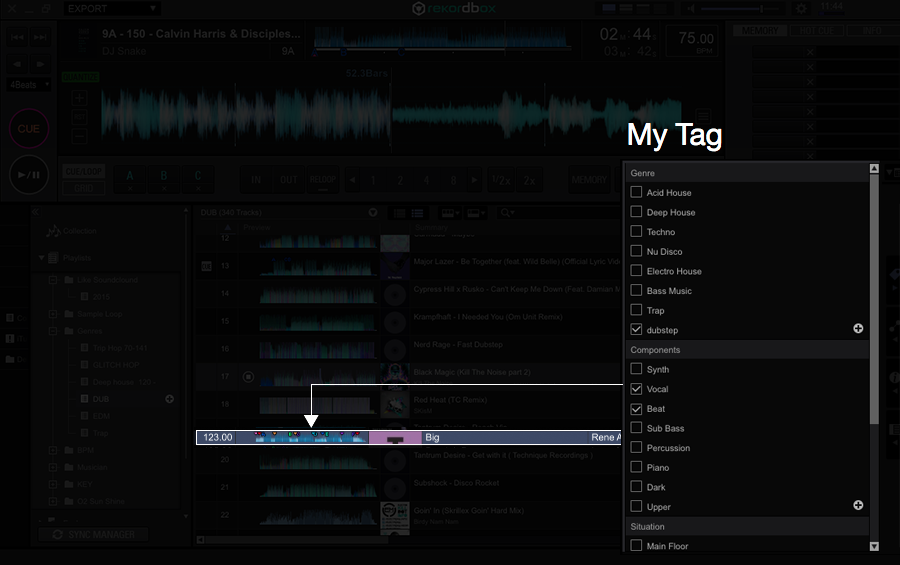Switch to the INFO tab
The height and width of the screenshot is (565, 900).
[x=872, y=31]
